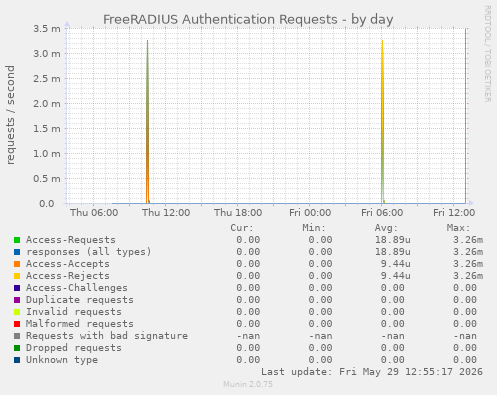Screen dimensions: 497x395
Task: Click the 1.0 m y-axis label
Action: (x=47, y=154)
